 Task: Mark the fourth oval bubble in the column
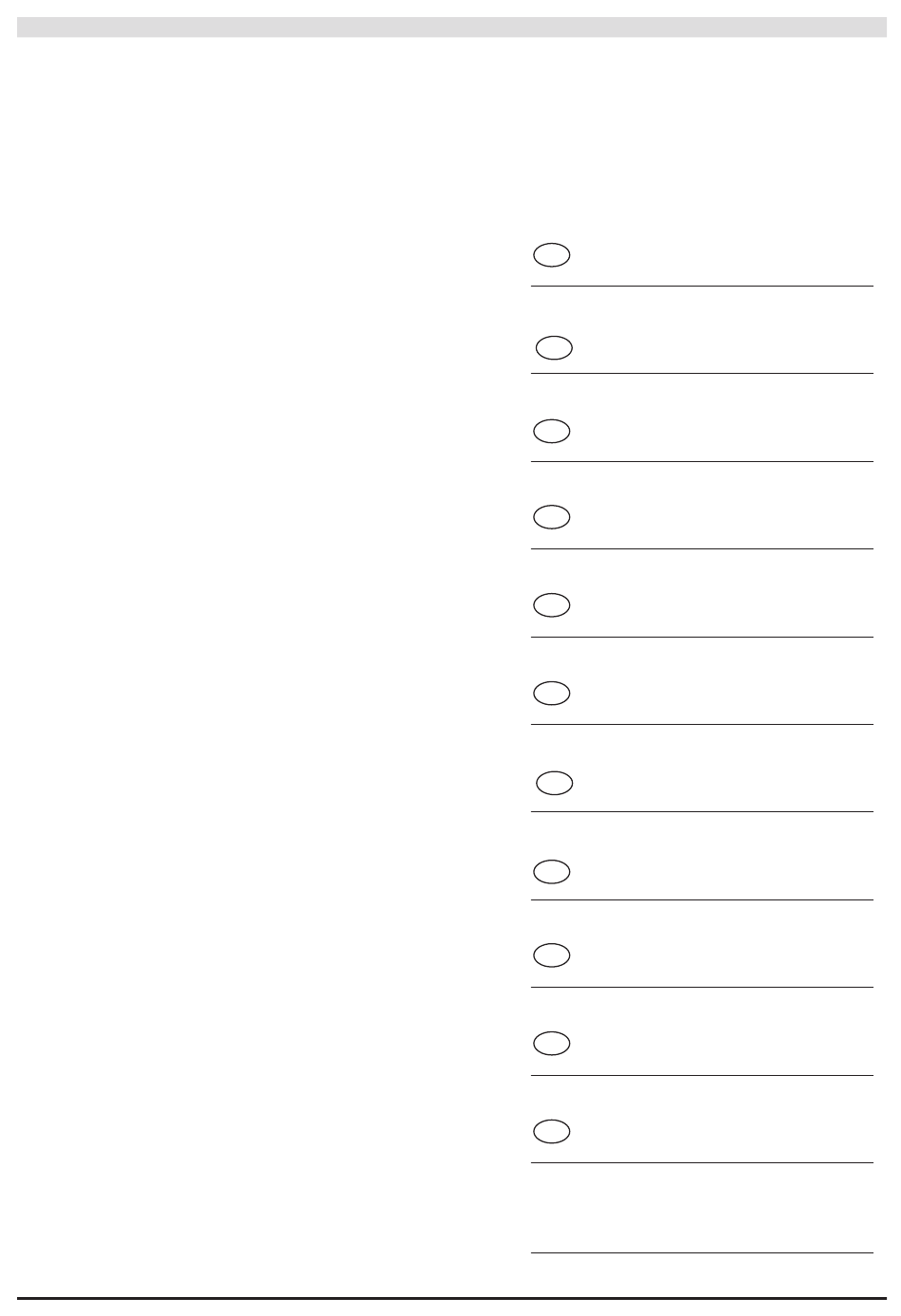pos(551,517)
